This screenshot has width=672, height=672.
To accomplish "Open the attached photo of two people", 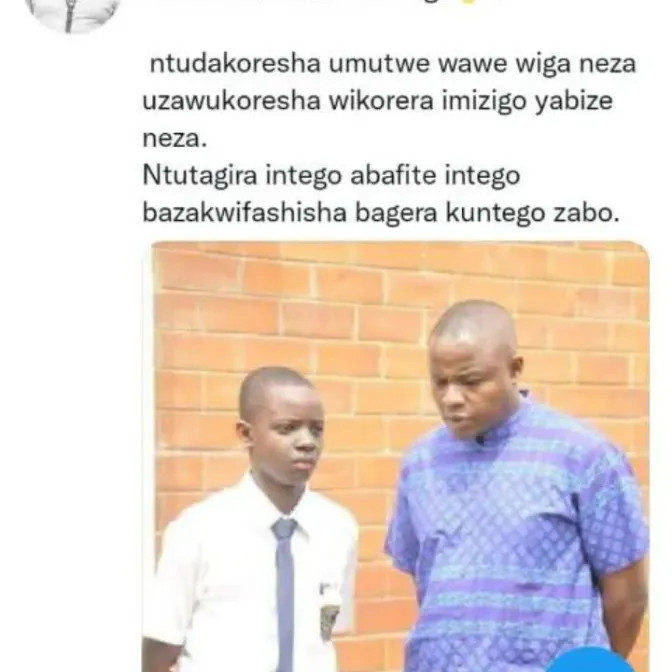I will [396, 456].
